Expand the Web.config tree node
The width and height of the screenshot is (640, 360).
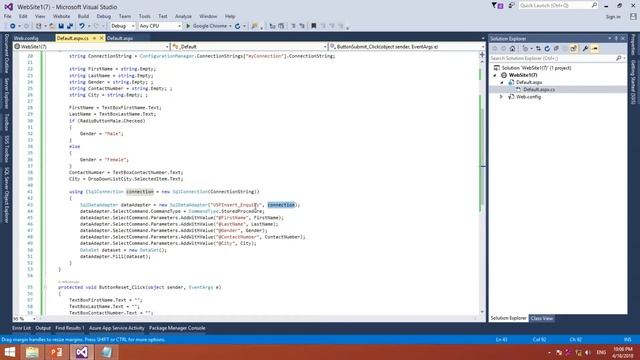coord(502,97)
